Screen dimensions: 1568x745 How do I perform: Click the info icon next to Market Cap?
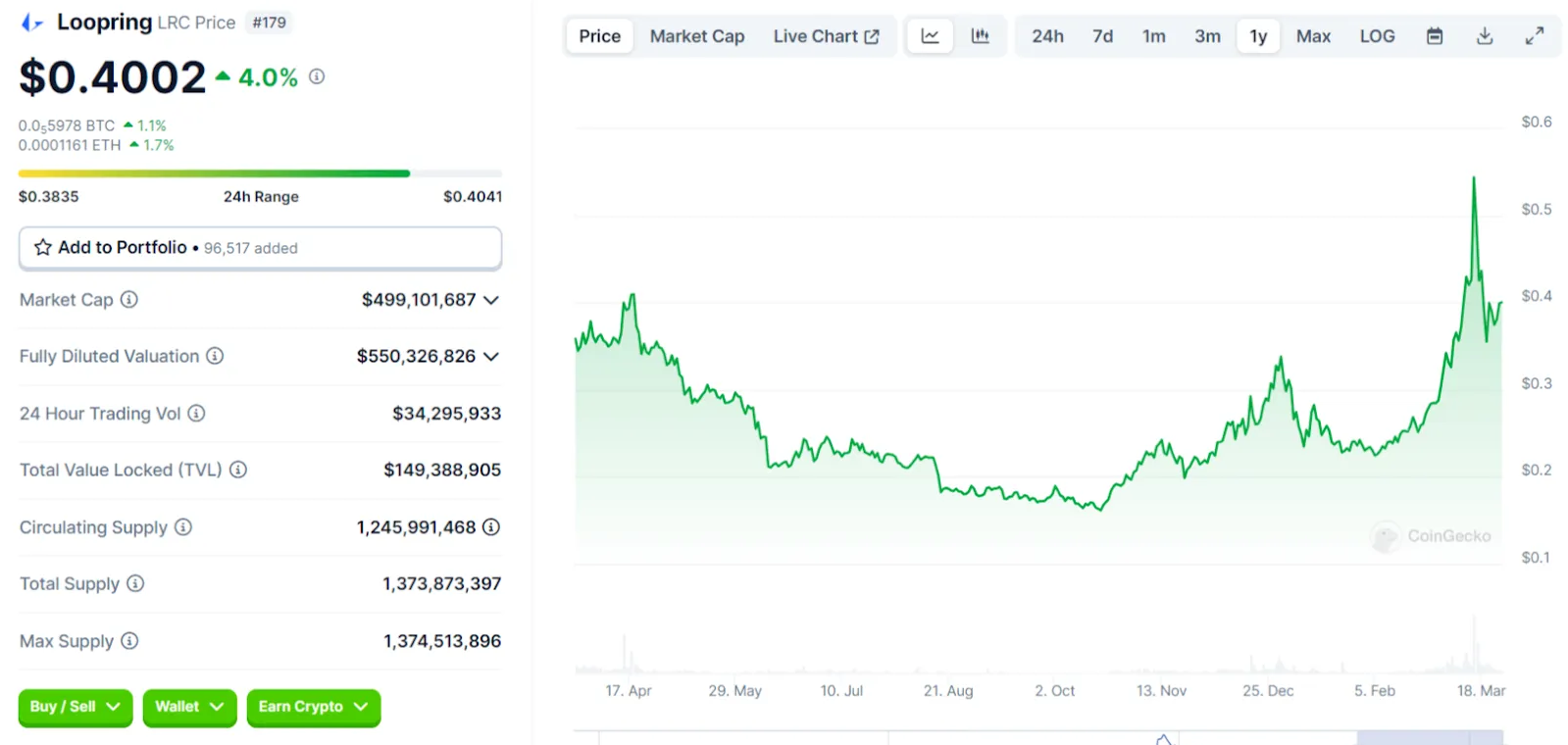[x=130, y=300]
